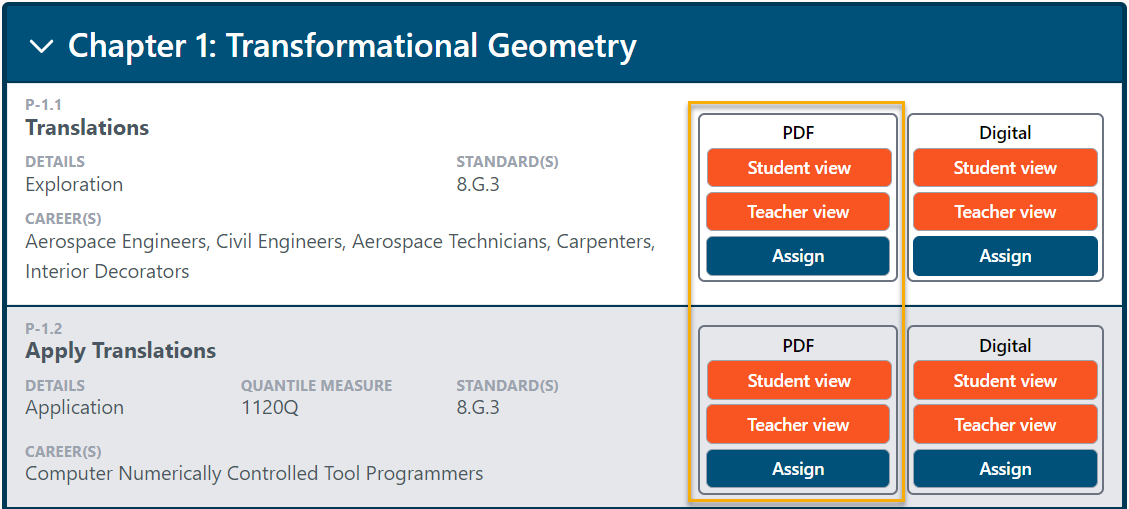Click the P-1.1 lesson code label
Image resolution: width=1129 pixels, height=509 pixels.
pyautogui.click(x=44, y=105)
